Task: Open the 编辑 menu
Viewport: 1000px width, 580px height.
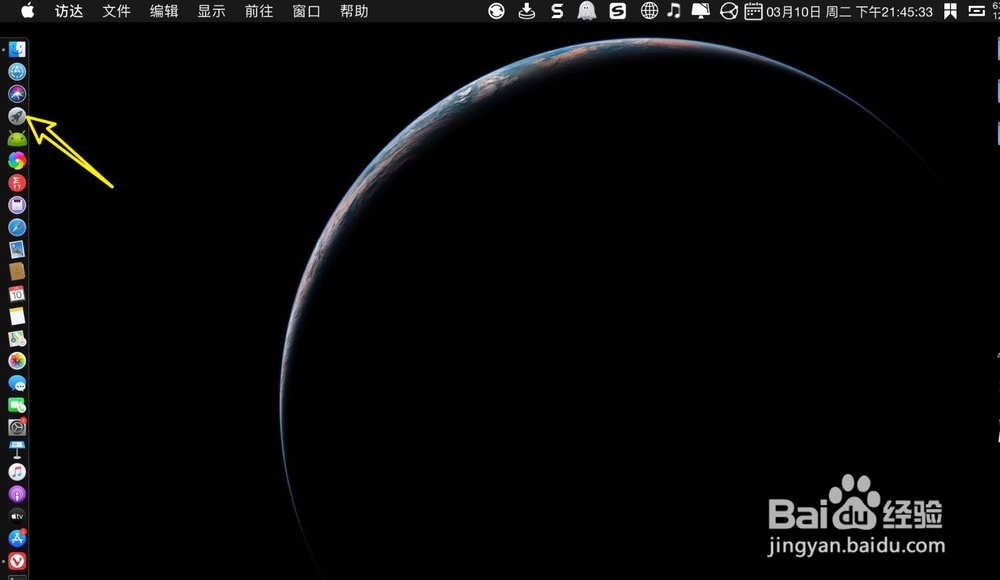Action: point(164,11)
